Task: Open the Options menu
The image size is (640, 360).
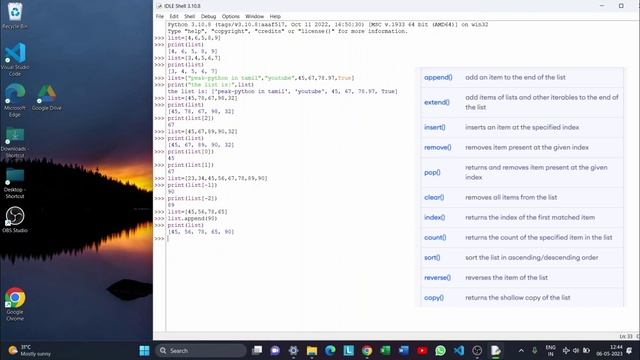Action: pyautogui.click(x=231, y=16)
